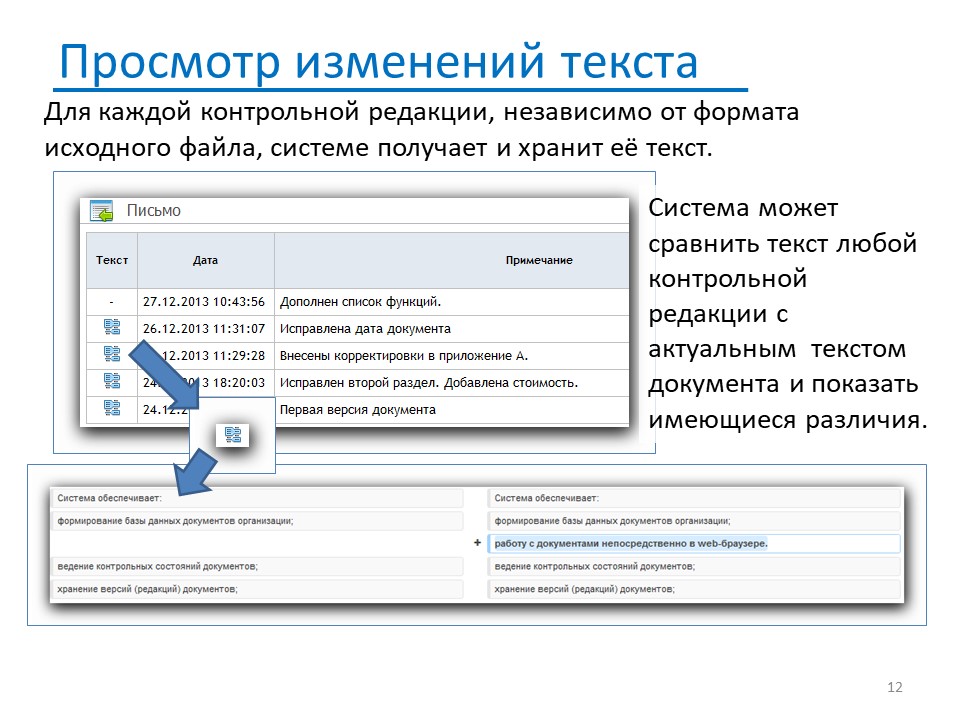This screenshot has width=960, height=720.
Task: Click left pane line ведение контрольных состояний документов
Action: click(x=257, y=566)
